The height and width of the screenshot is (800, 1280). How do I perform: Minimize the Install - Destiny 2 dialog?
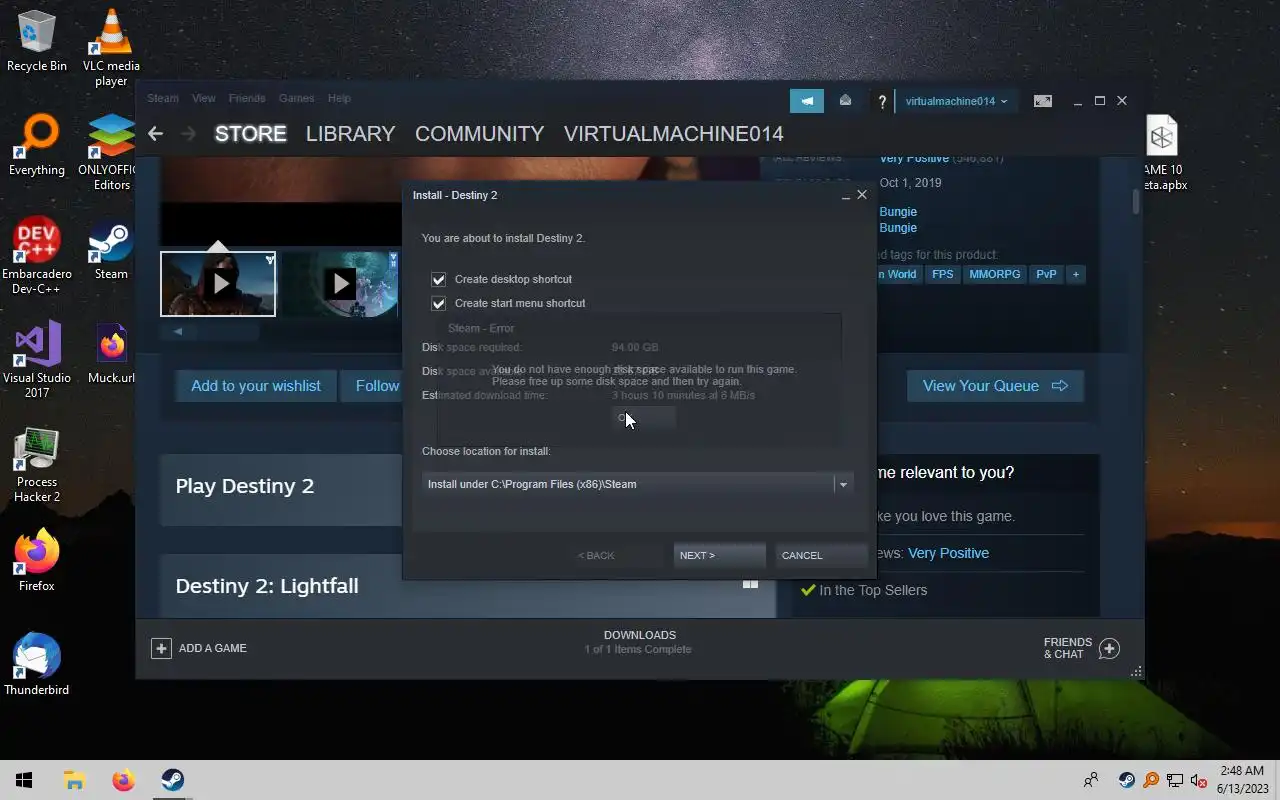coord(846,196)
